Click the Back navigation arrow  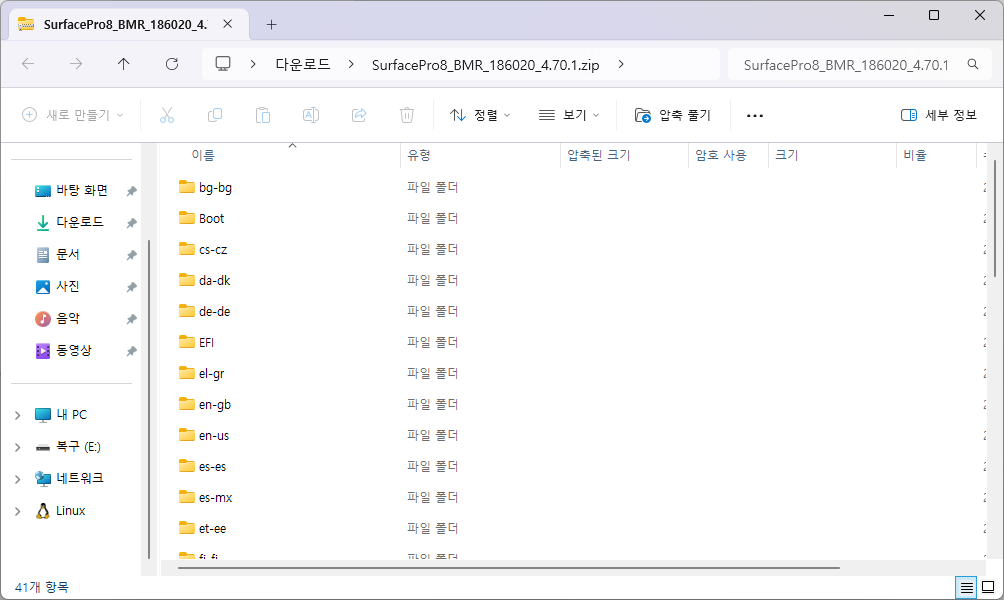point(28,64)
